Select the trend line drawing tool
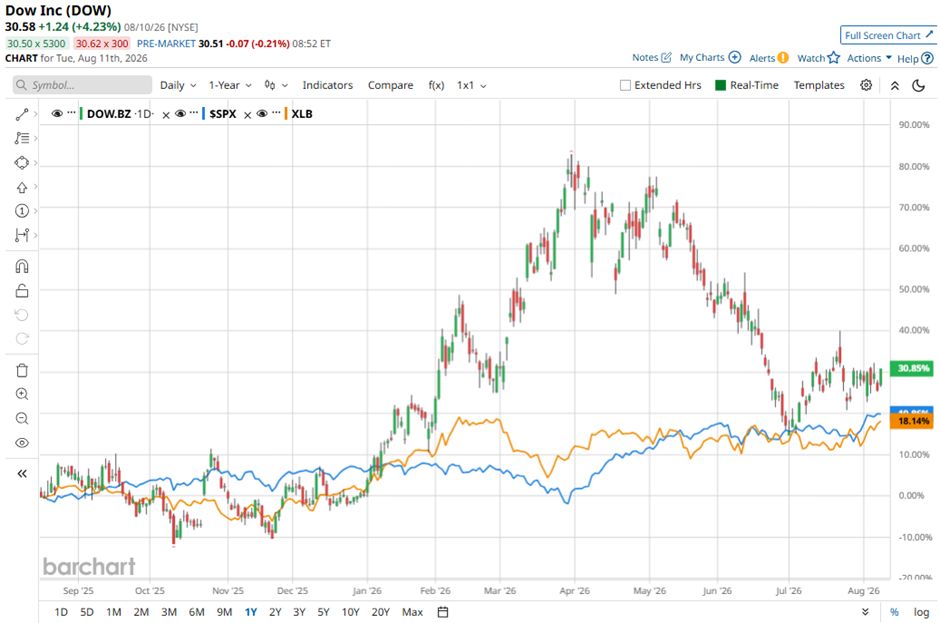Screen dimensions: 940x623 pos(22,114)
